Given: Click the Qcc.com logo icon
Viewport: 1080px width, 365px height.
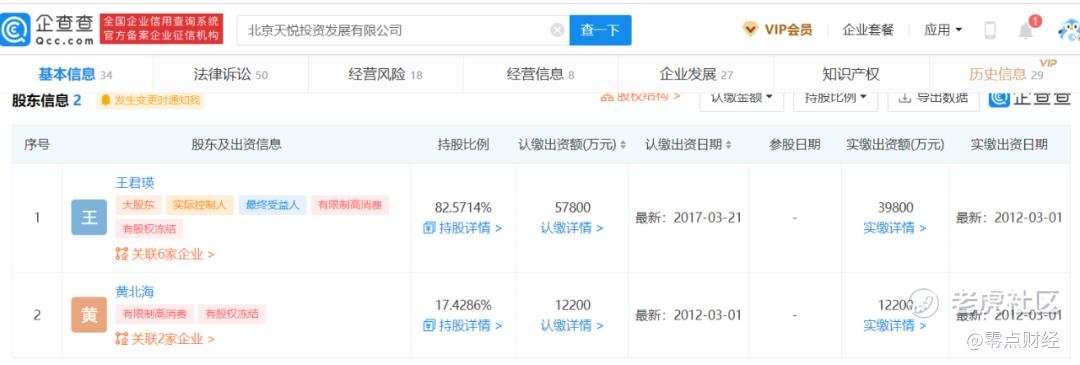Looking at the screenshot, I should [15, 30].
